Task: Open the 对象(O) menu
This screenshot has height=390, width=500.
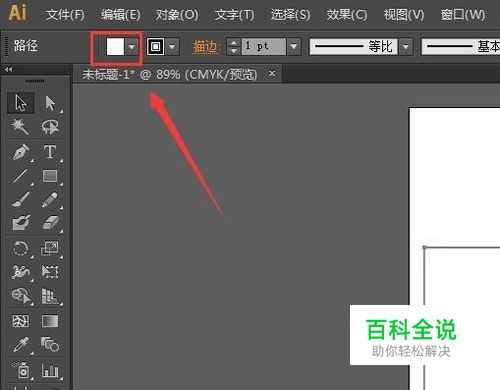Action: tap(177, 15)
